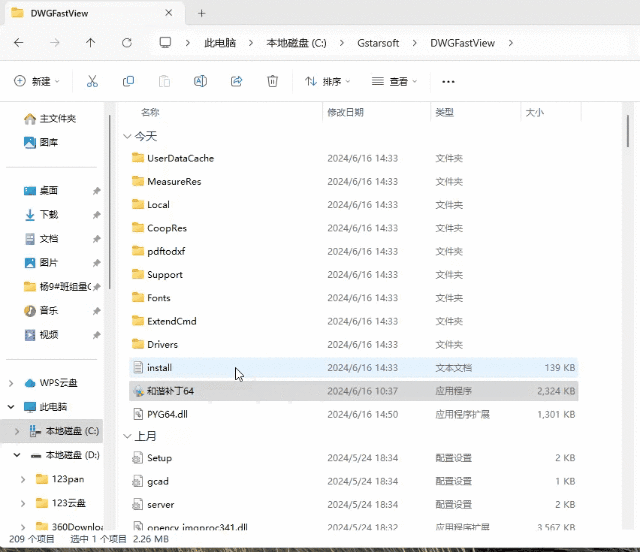Click 本地磁盘 (C:) in the breadcrumb

tap(296, 43)
